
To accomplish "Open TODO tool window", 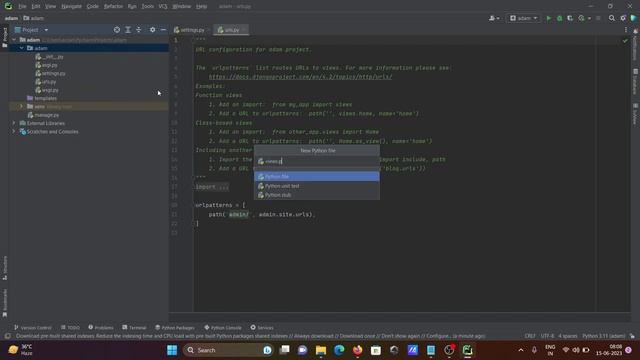I will click(70, 327).
